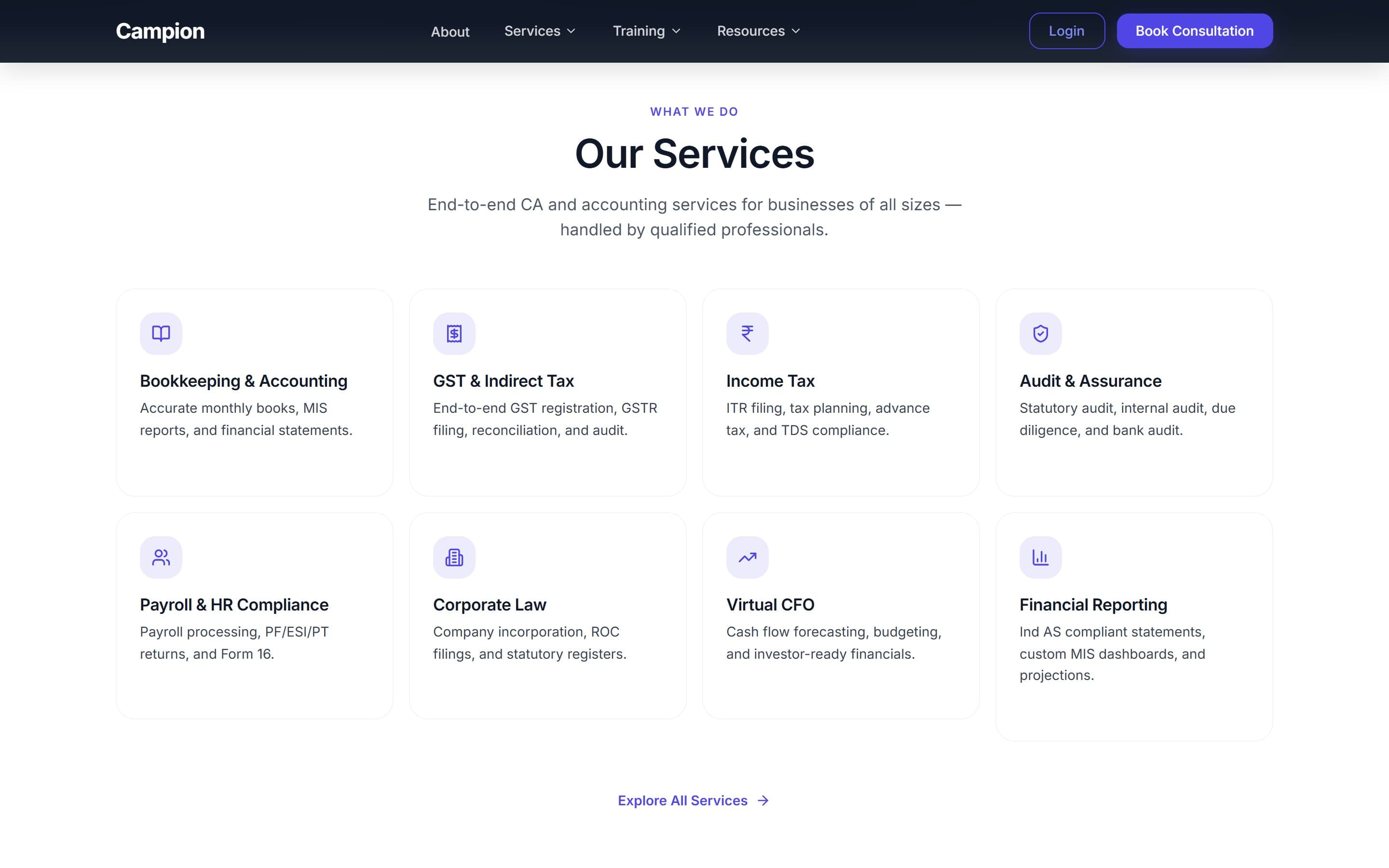Select the Payroll & HR Compliance heading
The image size is (1389, 868).
[x=234, y=605]
